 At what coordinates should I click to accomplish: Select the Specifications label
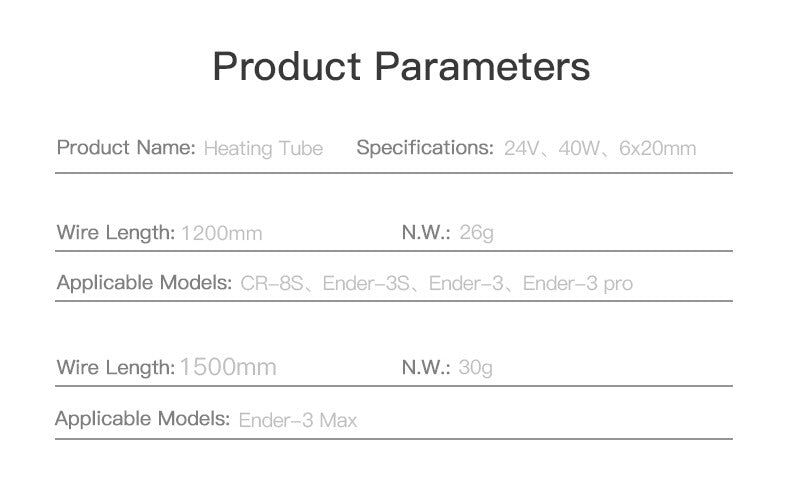click(425, 148)
